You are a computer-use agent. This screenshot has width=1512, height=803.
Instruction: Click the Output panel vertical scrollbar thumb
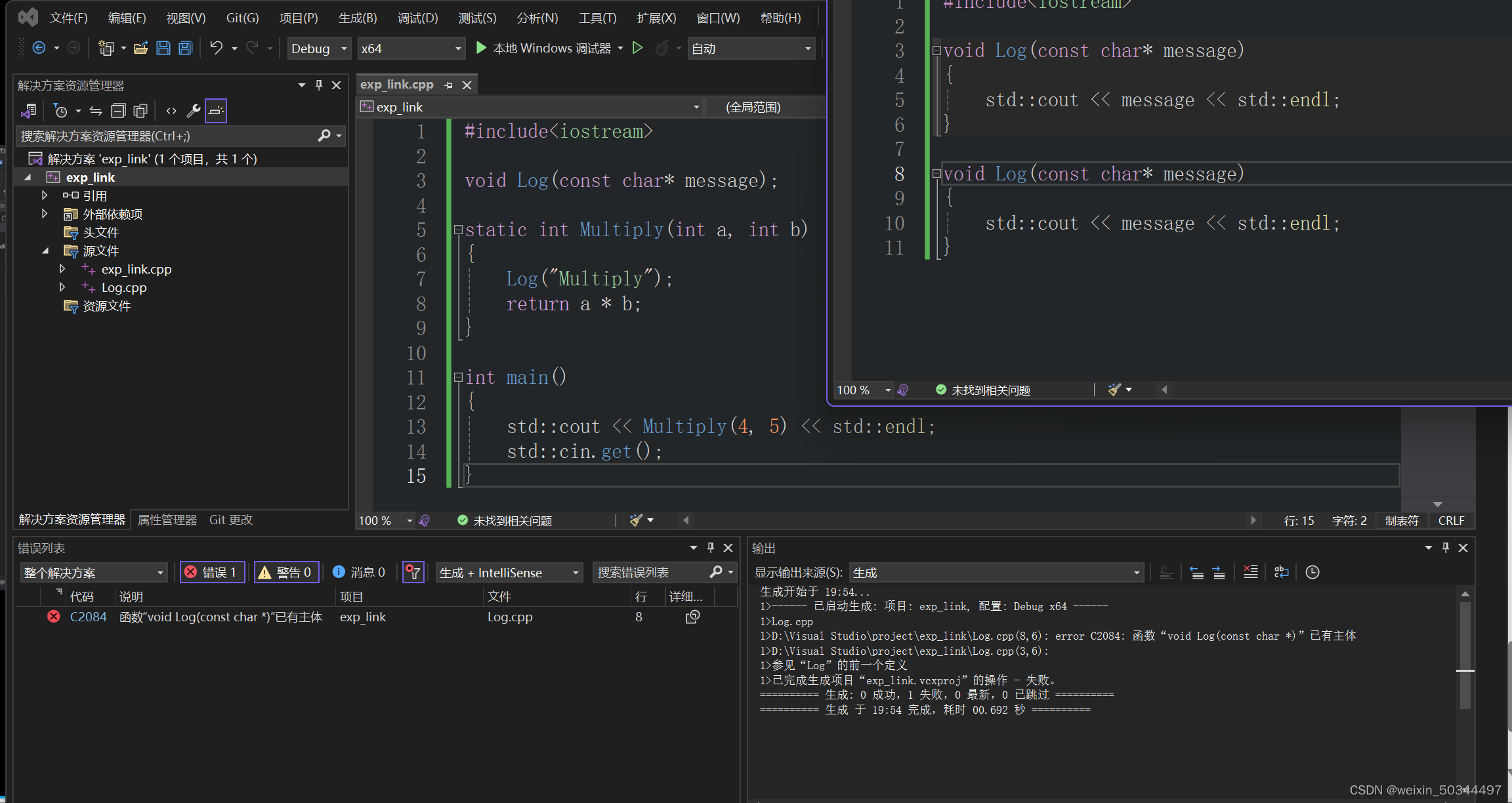click(1465, 656)
